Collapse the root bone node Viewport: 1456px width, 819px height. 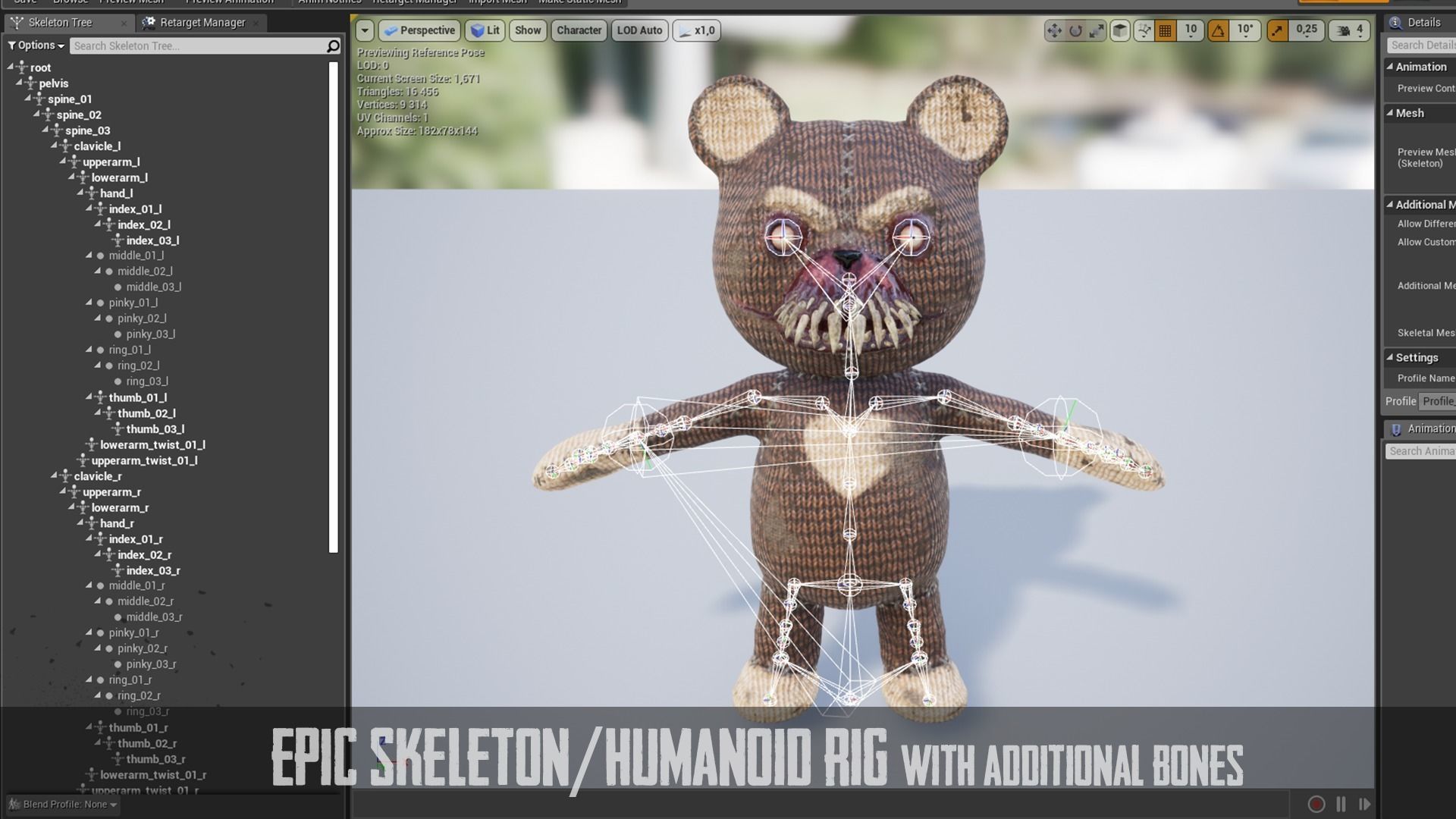[x=11, y=67]
